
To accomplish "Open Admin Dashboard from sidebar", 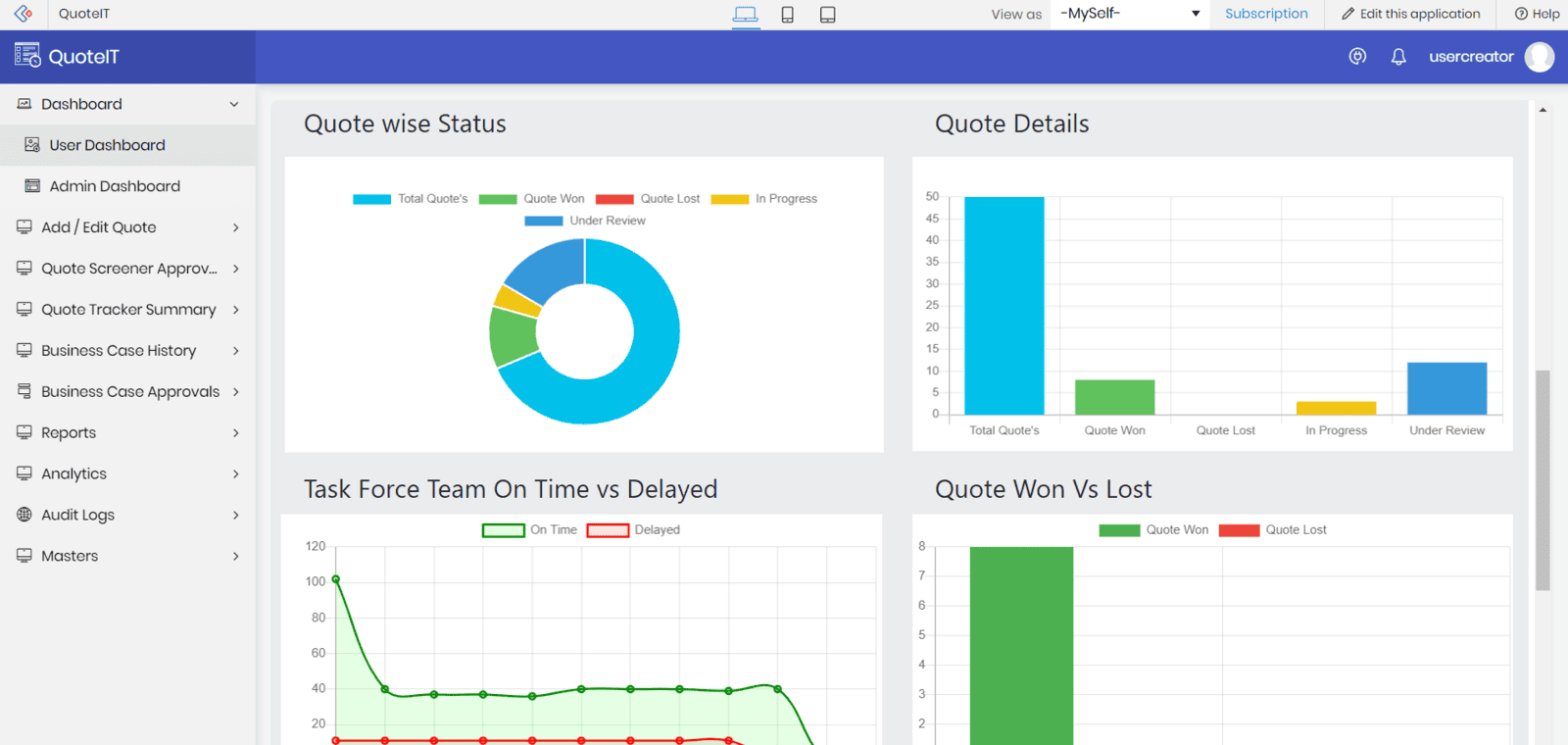I will pos(115,186).
